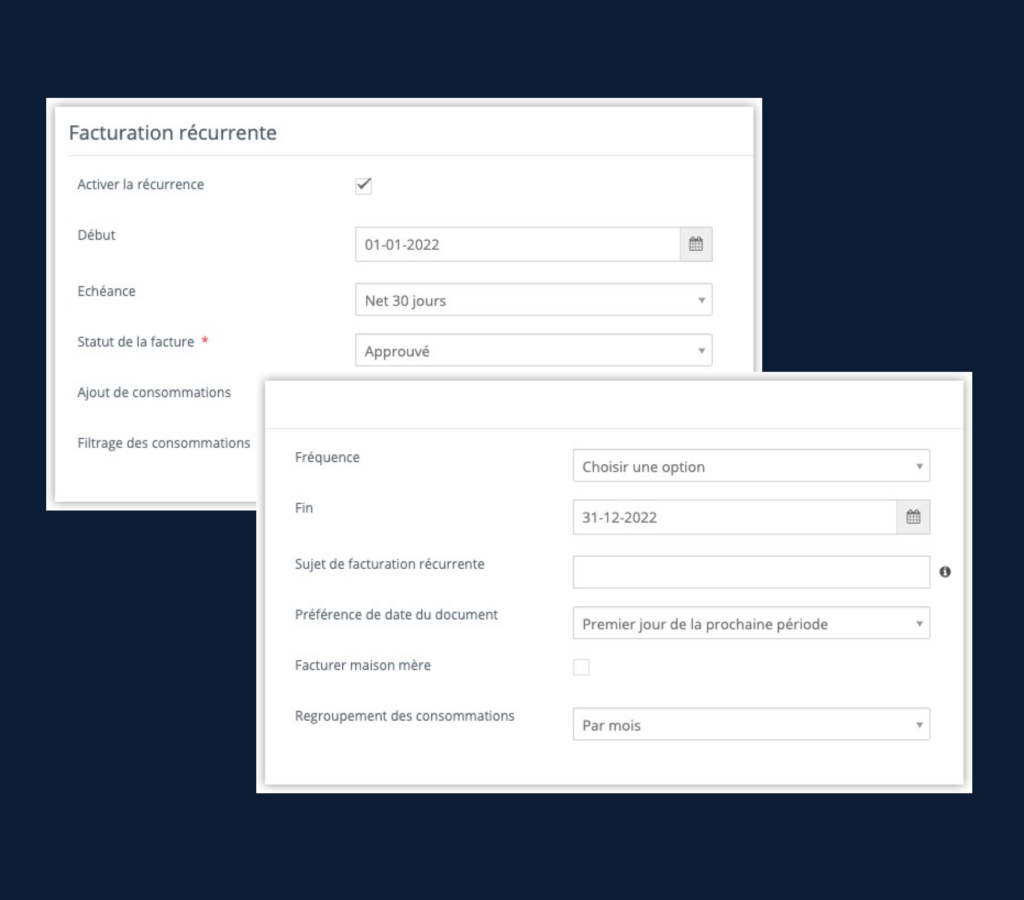The height and width of the screenshot is (900, 1024).
Task: Open the Statut de la facture dropdown
Action: pyautogui.click(x=534, y=351)
